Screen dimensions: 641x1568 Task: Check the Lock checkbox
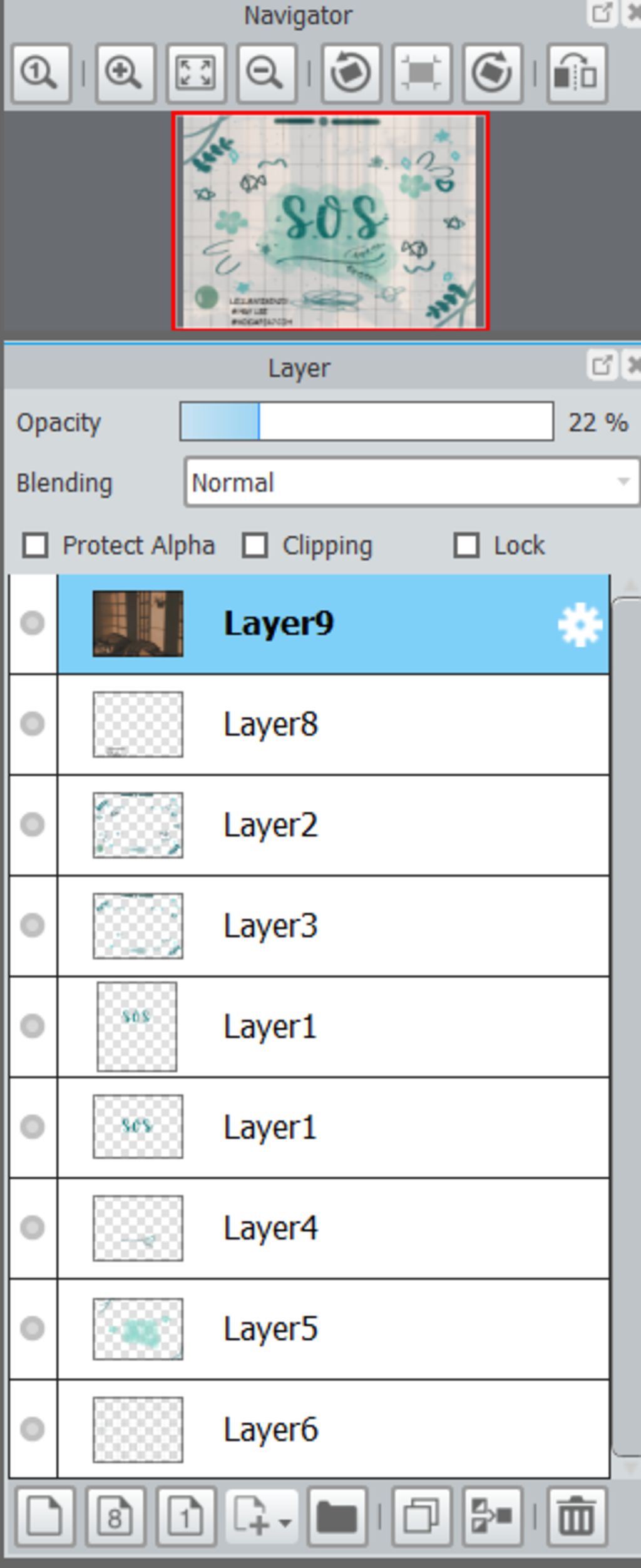point(466,545)
